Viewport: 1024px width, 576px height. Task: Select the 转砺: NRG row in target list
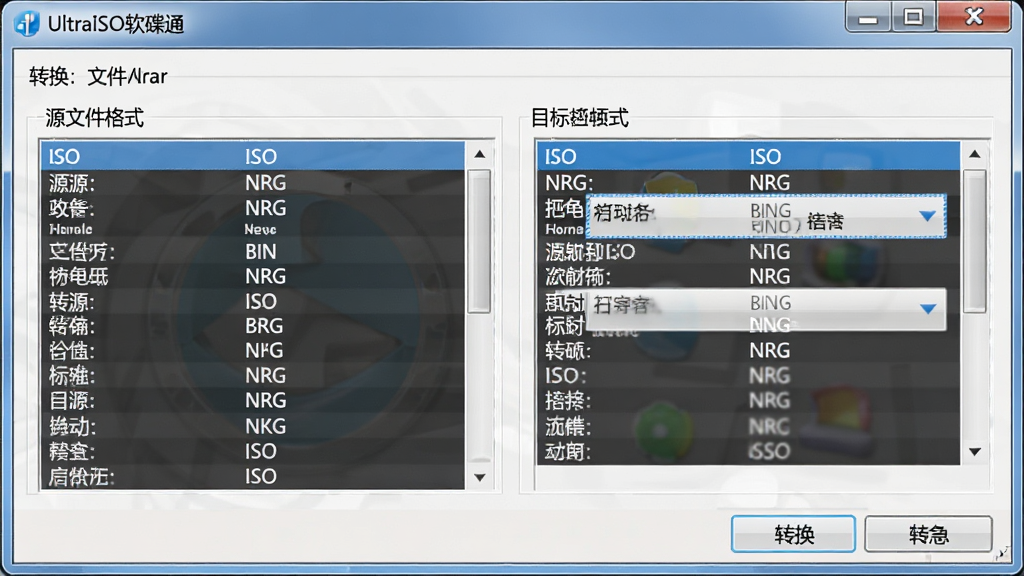click(x=748, y=351)
